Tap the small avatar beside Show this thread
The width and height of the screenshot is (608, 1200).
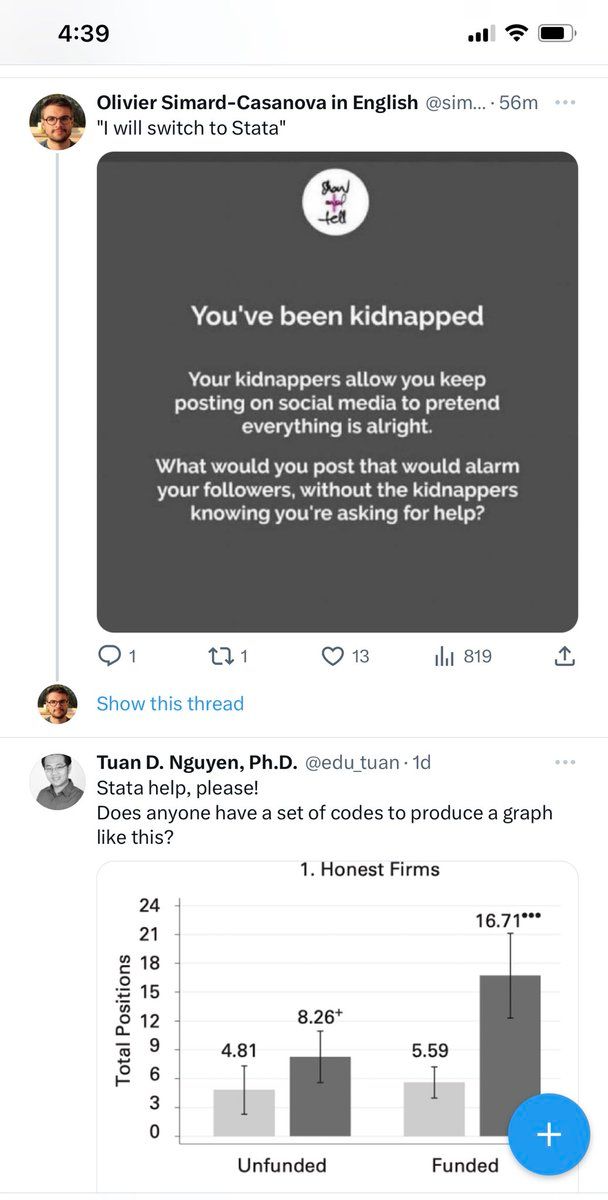[x=57, y=704]
